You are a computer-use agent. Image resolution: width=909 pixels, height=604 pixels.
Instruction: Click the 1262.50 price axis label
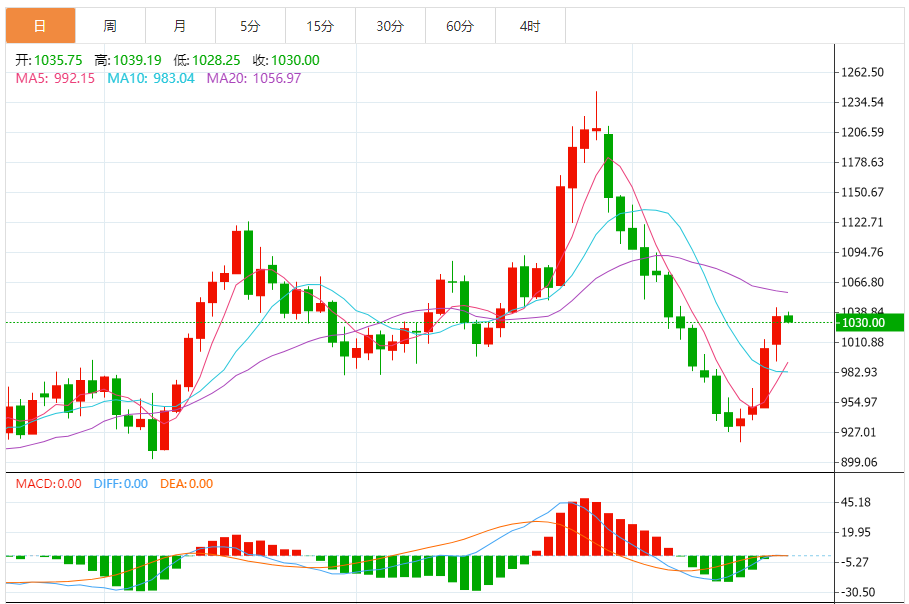coord(863,72)
